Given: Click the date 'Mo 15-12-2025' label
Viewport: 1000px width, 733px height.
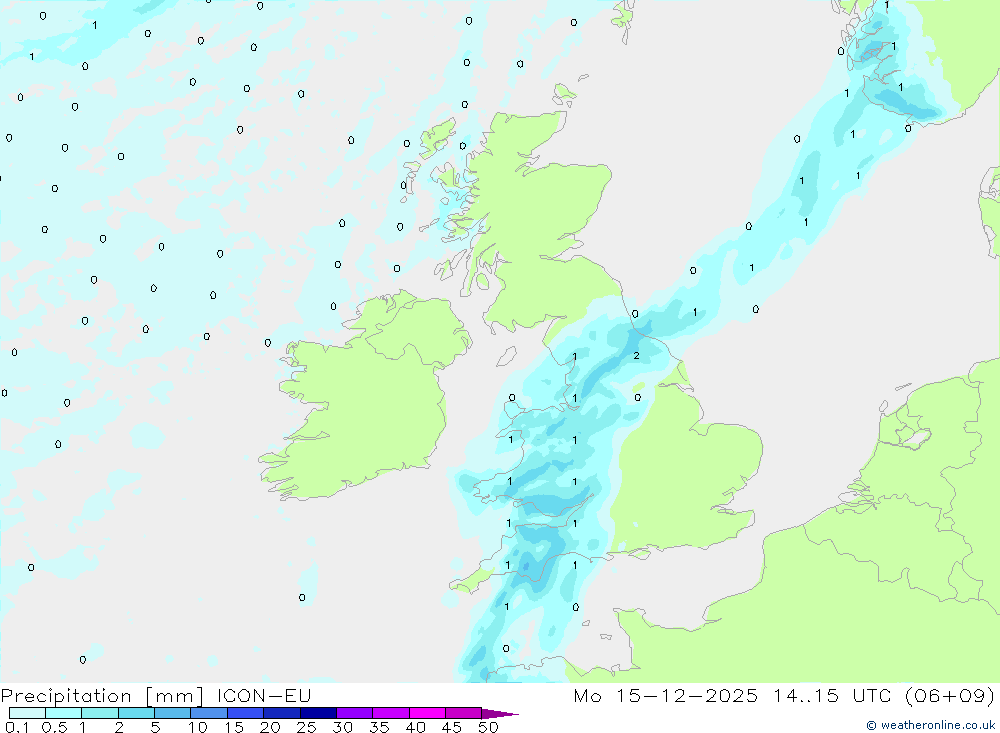Looking at the screenshot, I should (x=665, y=695).
